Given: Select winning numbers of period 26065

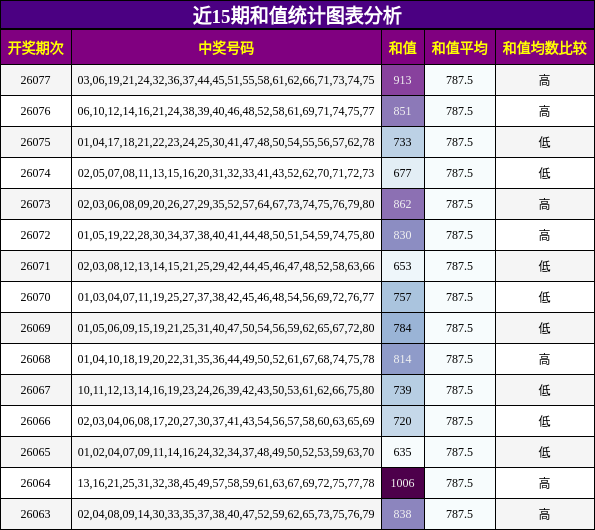Looking at the screenshot, I should pos(226,452).
